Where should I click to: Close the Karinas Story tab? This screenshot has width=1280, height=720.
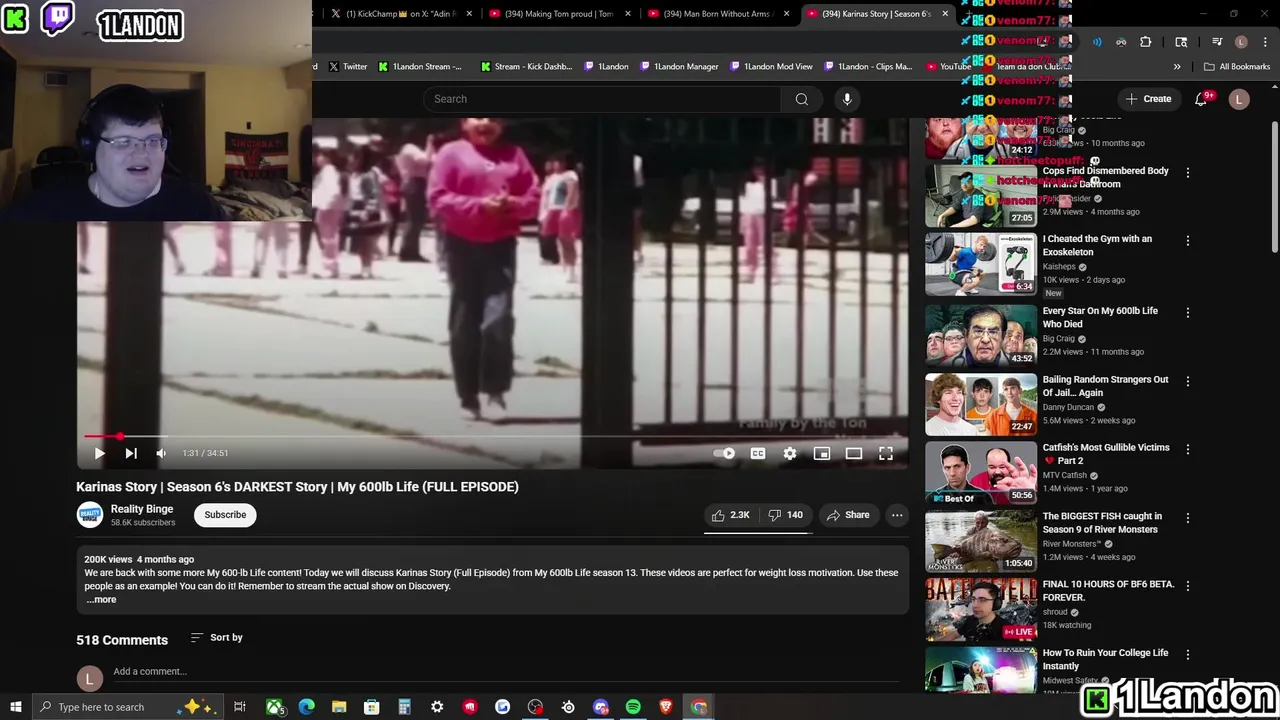(945, 14)
